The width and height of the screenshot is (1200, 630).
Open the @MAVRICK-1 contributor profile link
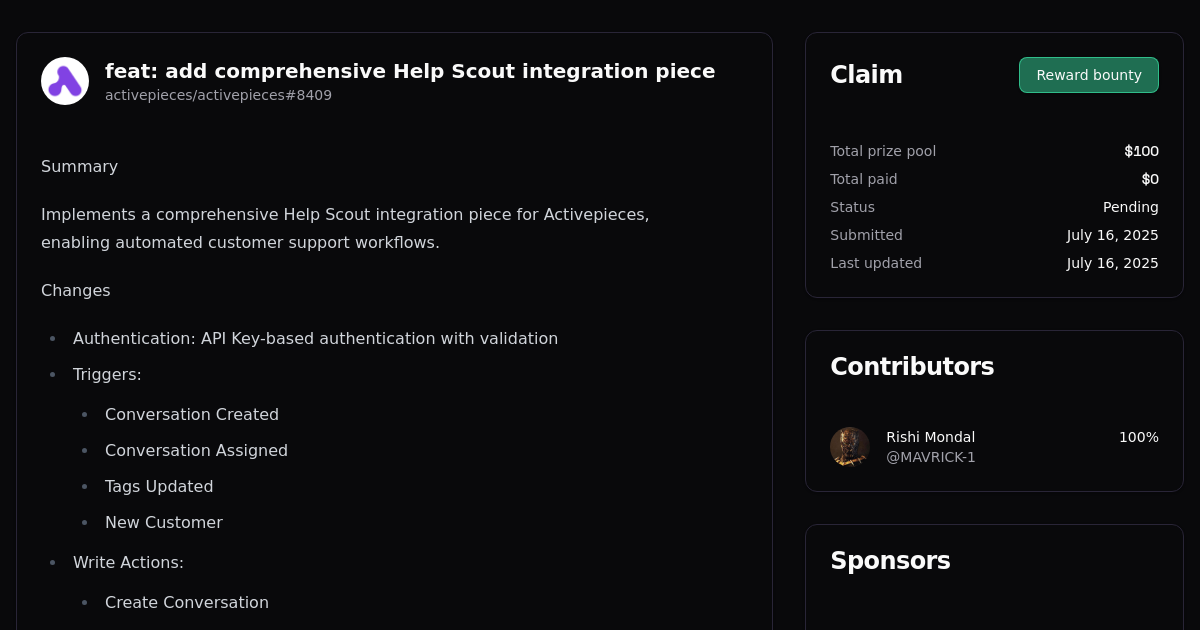(x=930, y=457)
